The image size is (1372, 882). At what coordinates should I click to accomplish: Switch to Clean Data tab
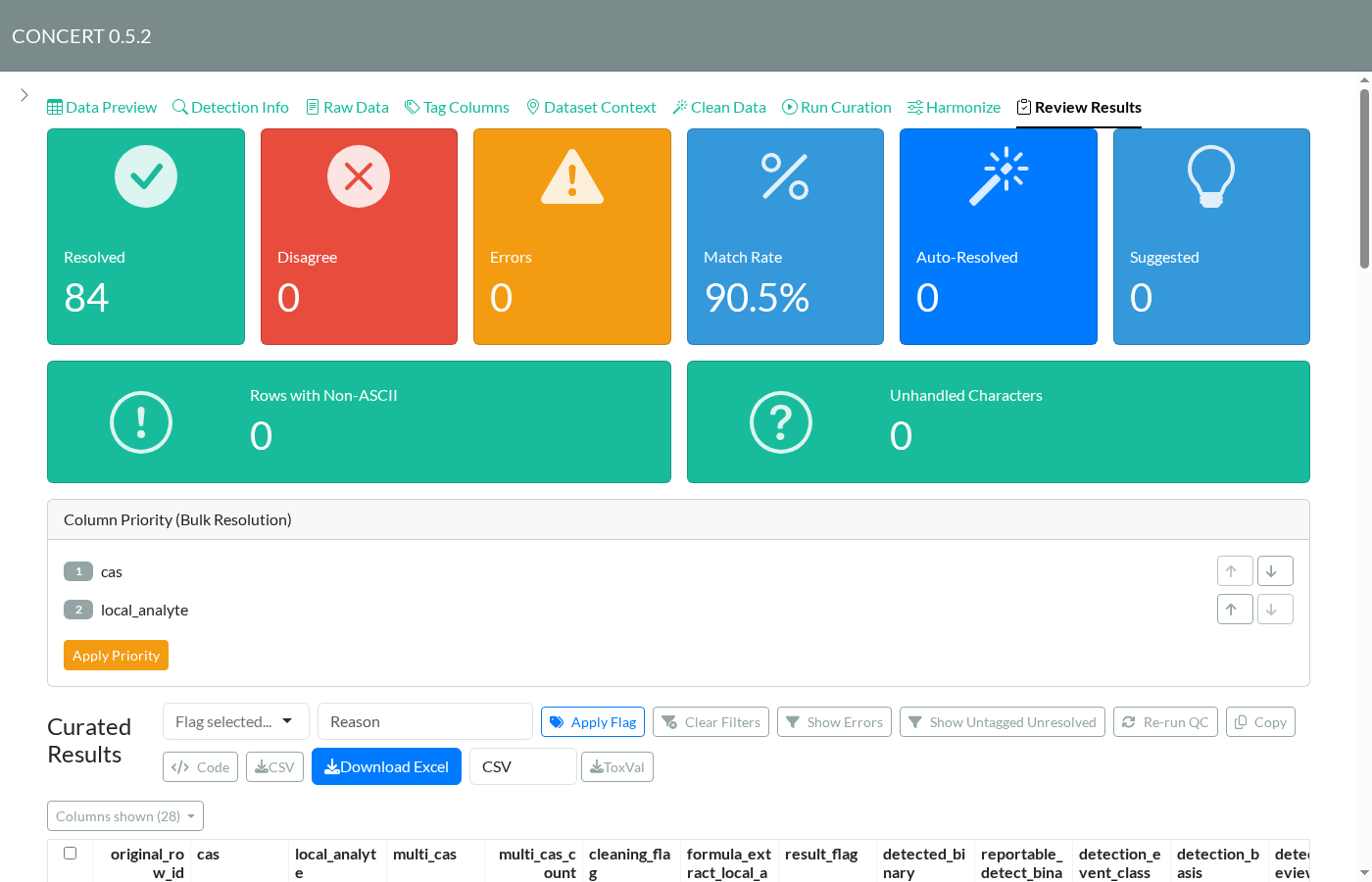pos(719,107)
